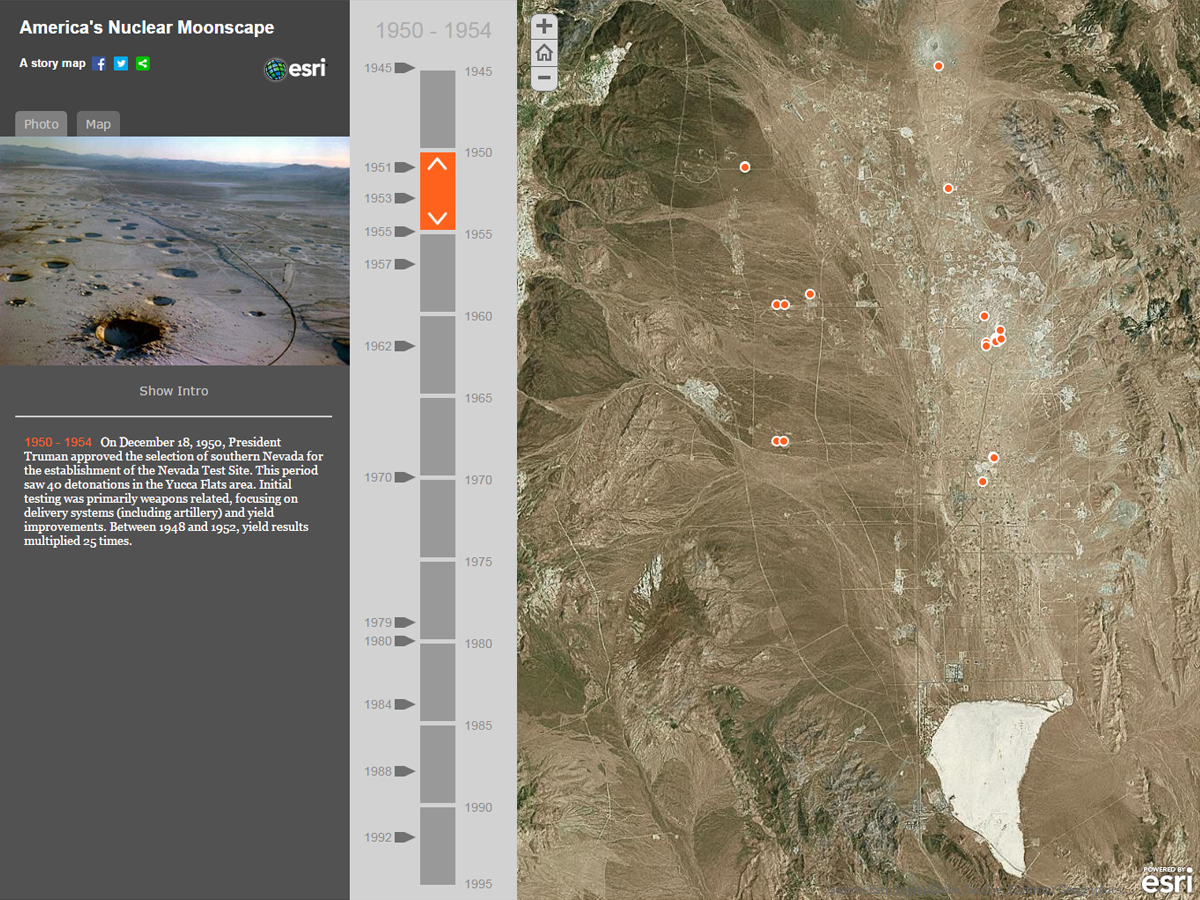
Task: Click the northernmost orange detonation point
Action: click(939, 66)
